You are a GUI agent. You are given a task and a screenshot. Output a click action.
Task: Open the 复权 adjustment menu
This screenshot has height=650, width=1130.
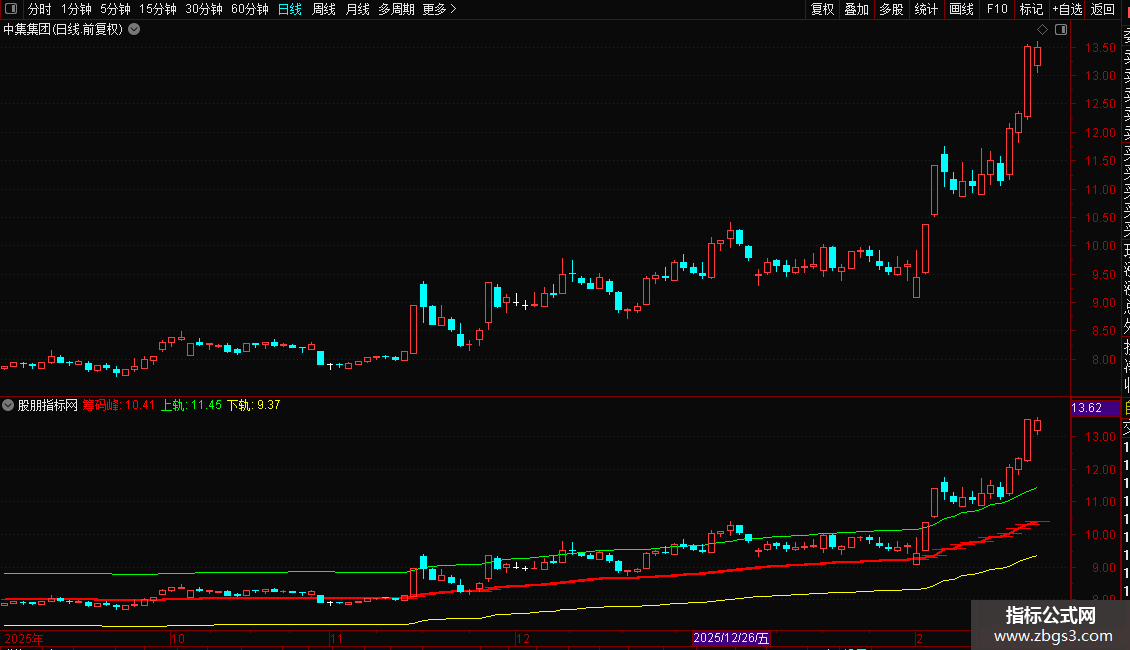click(822, 9)
